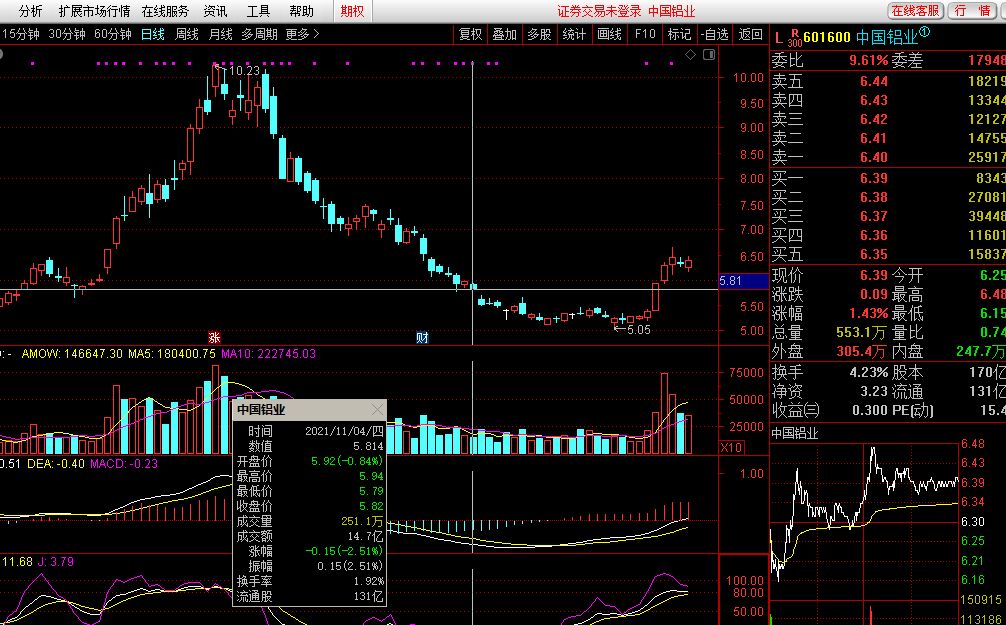Click the 叠加 overlay toolbar button
Screen dimensions: 1006x625
(504, 34)
